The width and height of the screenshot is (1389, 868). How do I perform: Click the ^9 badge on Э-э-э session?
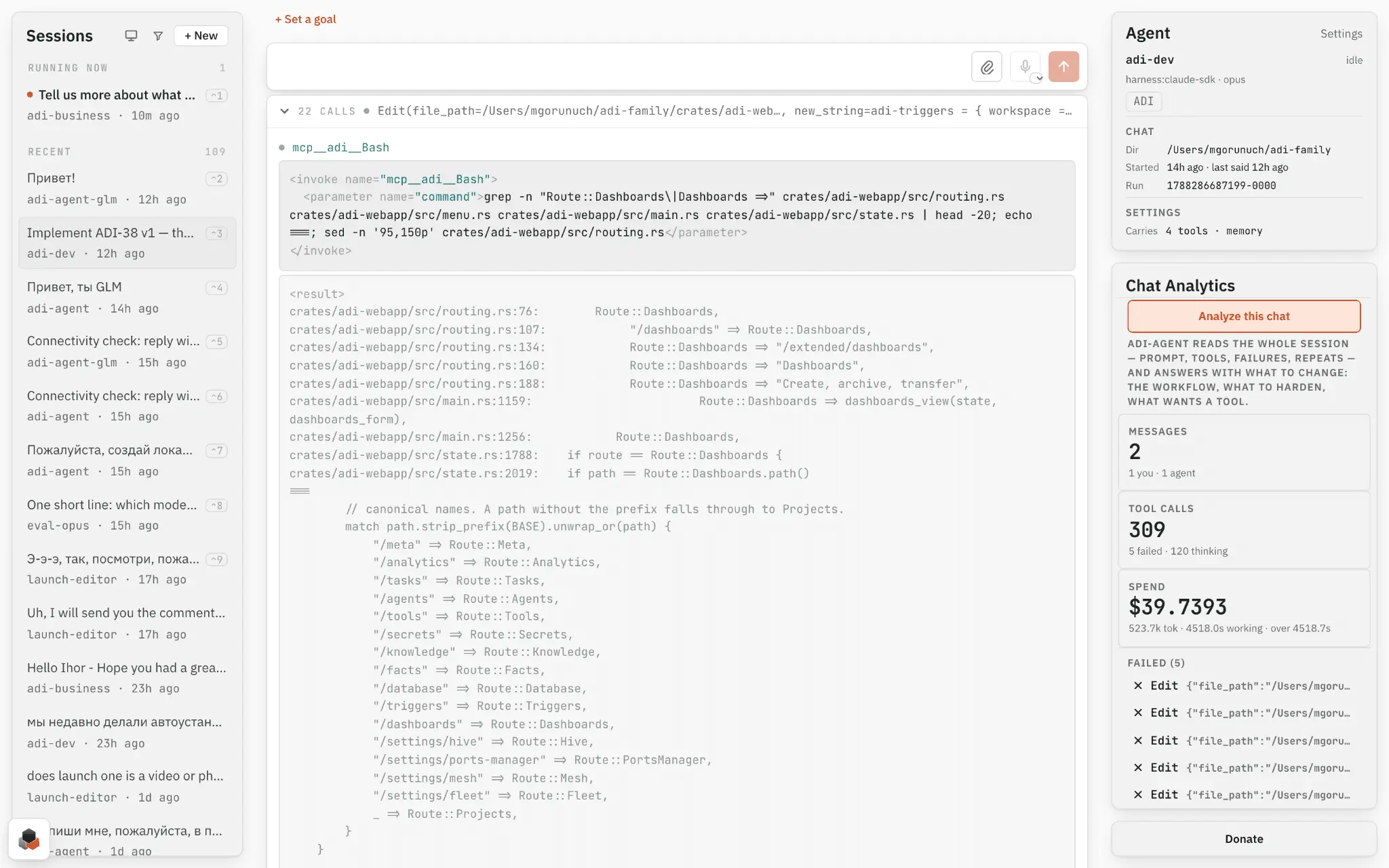[216, 559]
